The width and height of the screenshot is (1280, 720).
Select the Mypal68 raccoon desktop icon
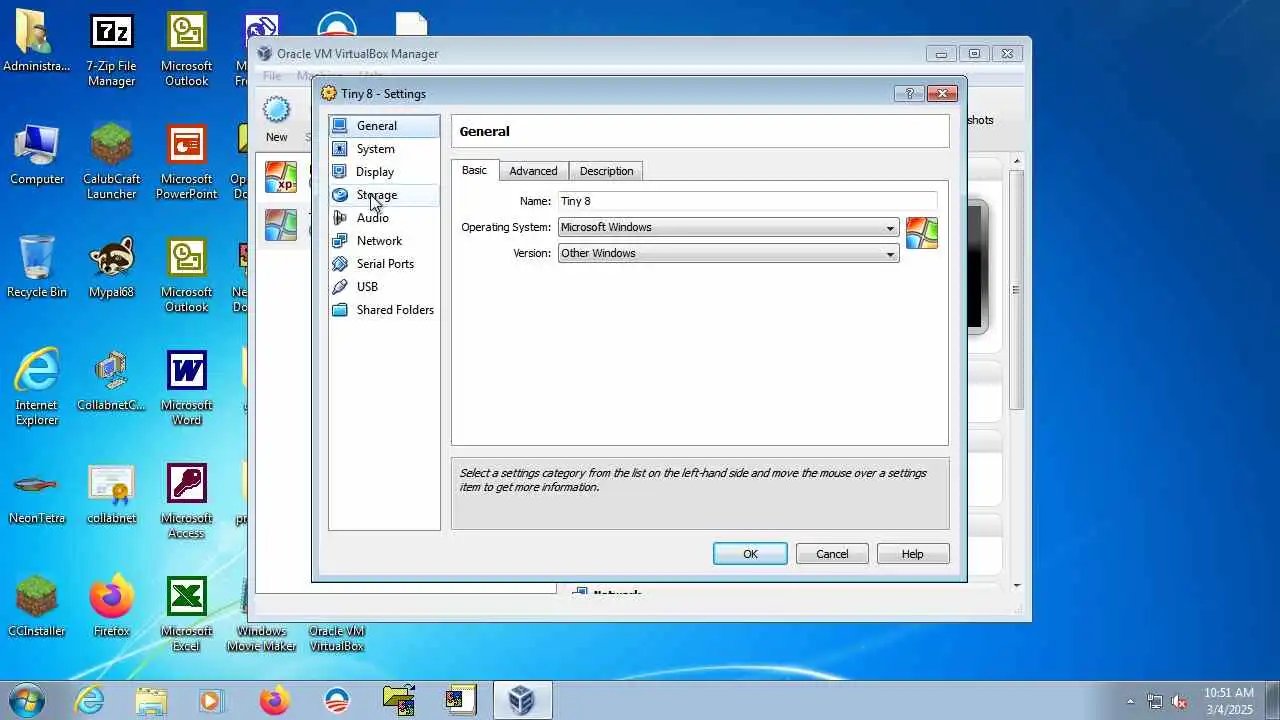pos(111,269)
